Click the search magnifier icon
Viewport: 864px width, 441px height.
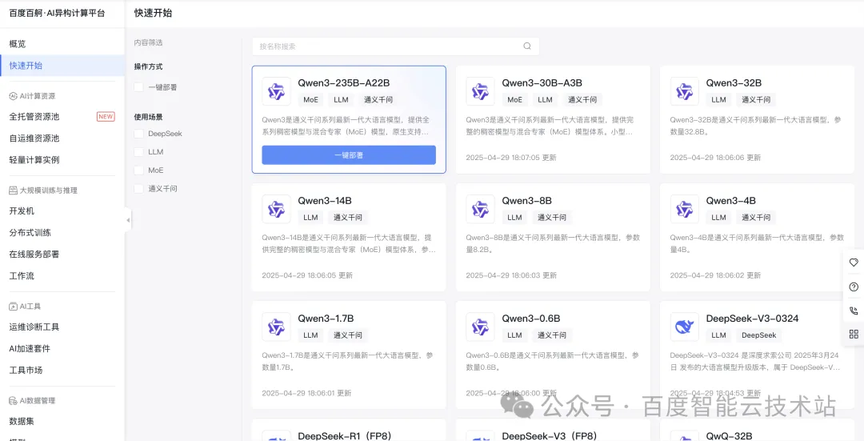pos(527,46)
